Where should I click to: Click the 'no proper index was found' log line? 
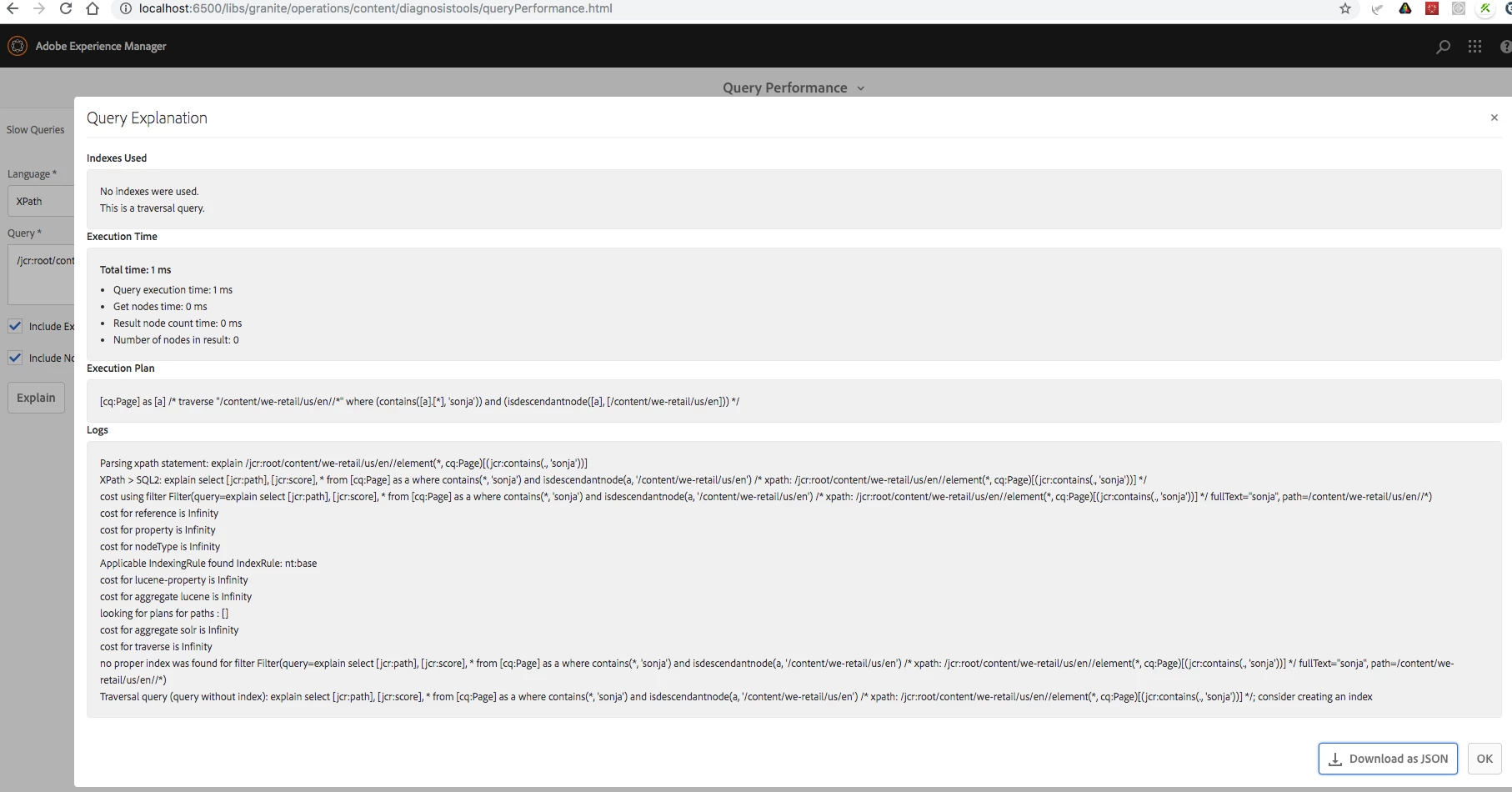tap(777, 671)
